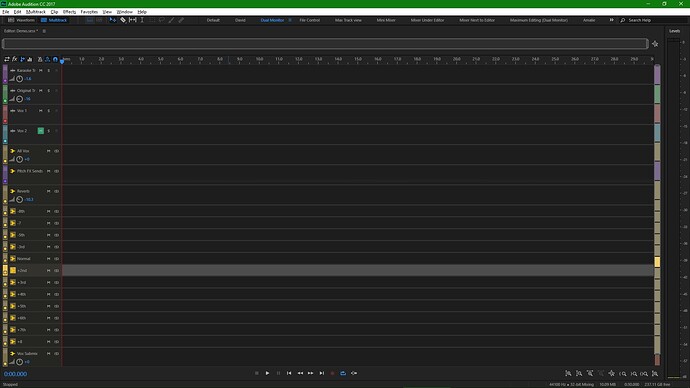Mute the Original track
The width and height of the screenshot is (690, 388).
[40, 91]
